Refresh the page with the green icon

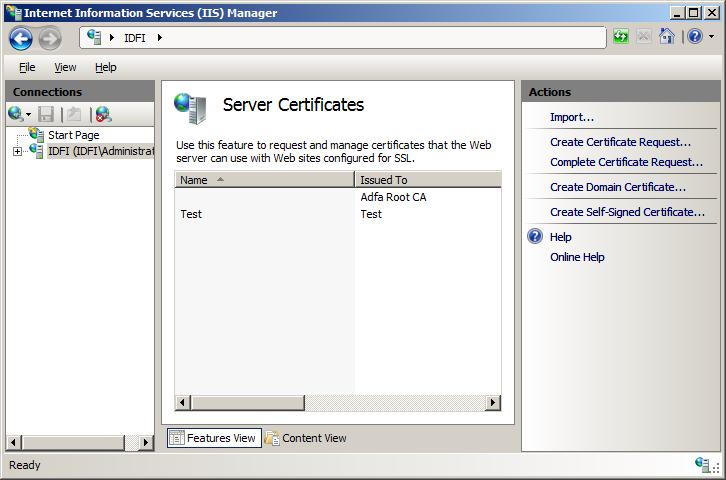[x=620, y=36]
